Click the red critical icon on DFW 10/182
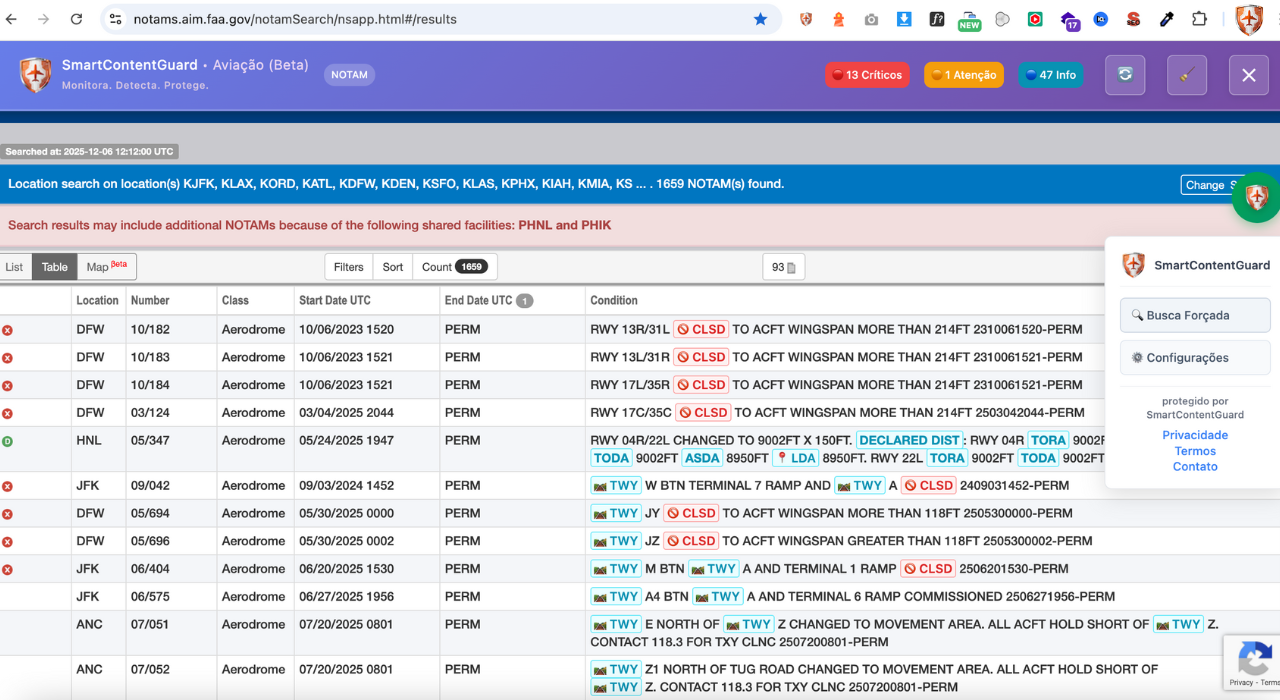The width and height of the screenshot is (1280, 700). pos(7,330)
